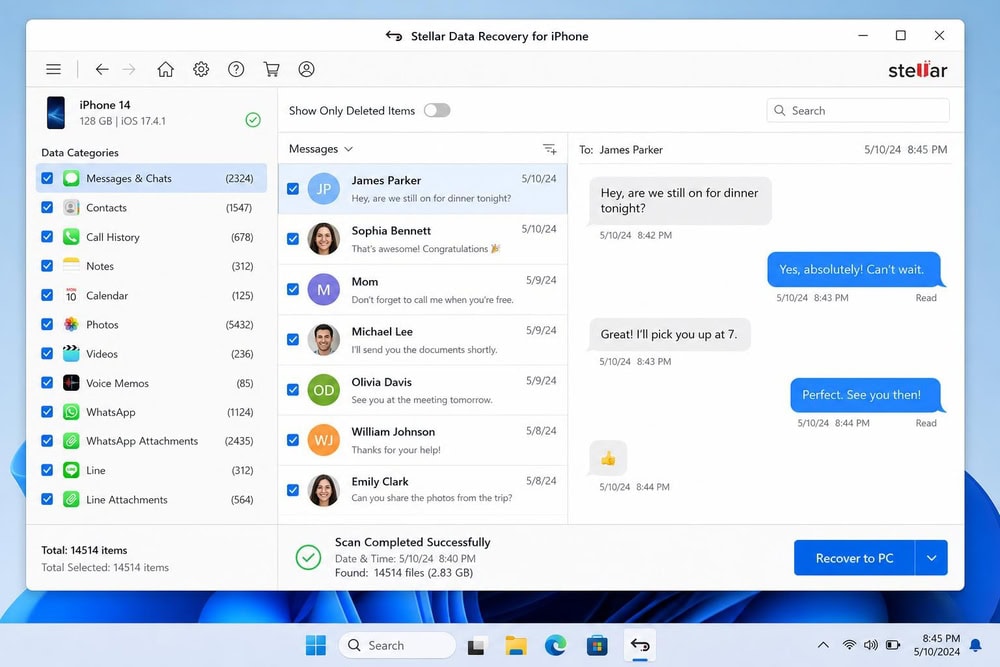Click the Call History phone icon
The image size is (1000, 667).
71,237
